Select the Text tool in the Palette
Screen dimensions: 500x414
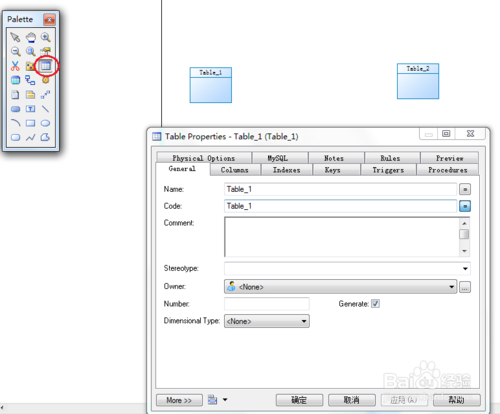[x=31, y=109]
